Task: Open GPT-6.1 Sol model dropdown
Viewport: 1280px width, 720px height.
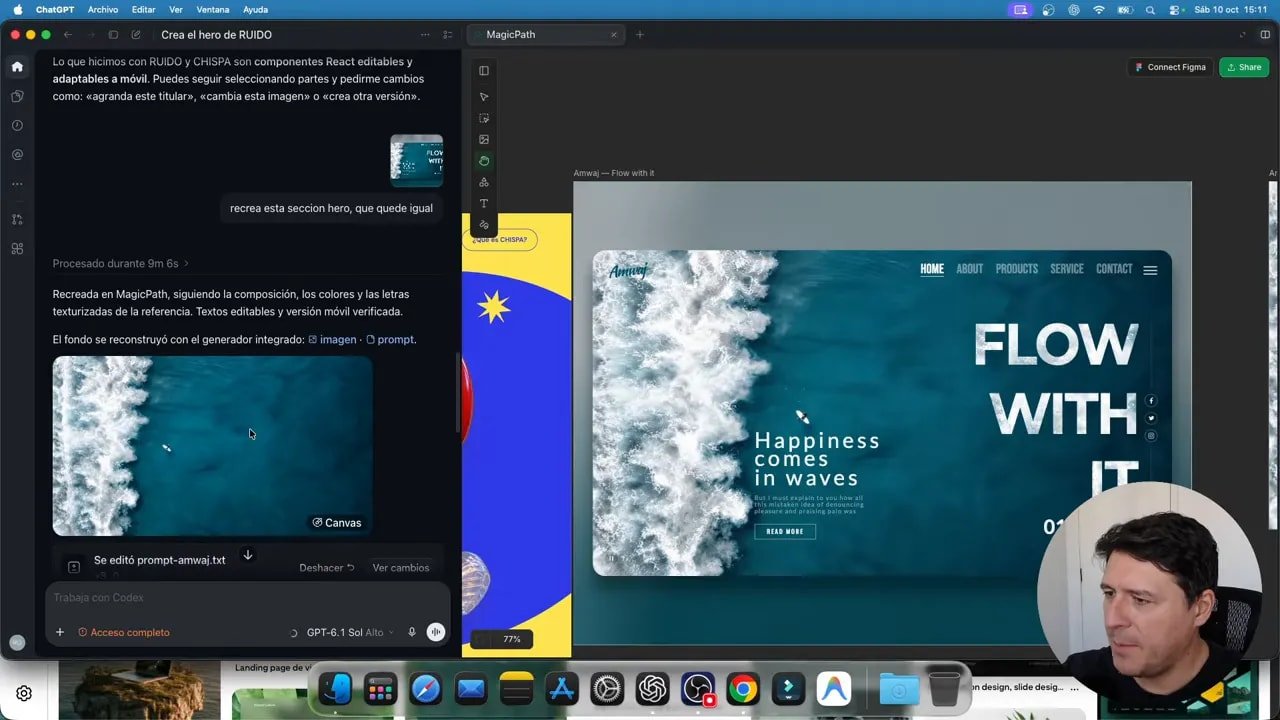Action: (349, 632)
